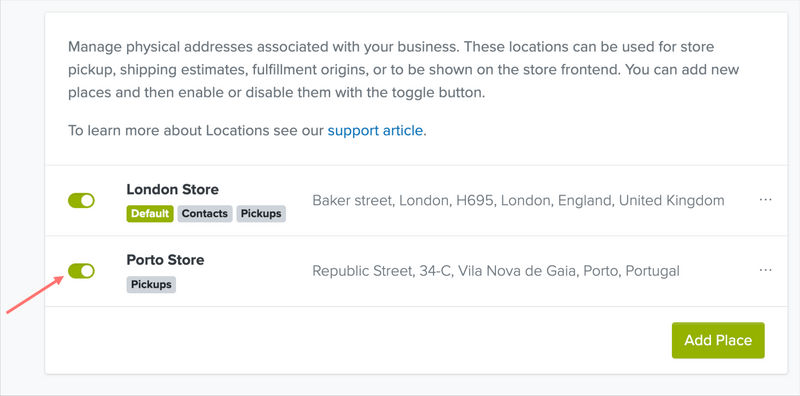This screenshot has height=396, width=800.
Task: Click the Add Place button
Action: coord(718,340)
